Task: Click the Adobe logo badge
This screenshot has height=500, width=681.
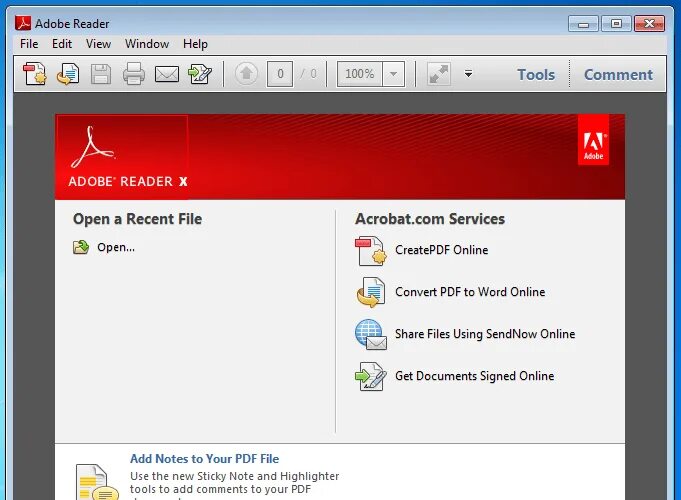Action: coord(593,139)
